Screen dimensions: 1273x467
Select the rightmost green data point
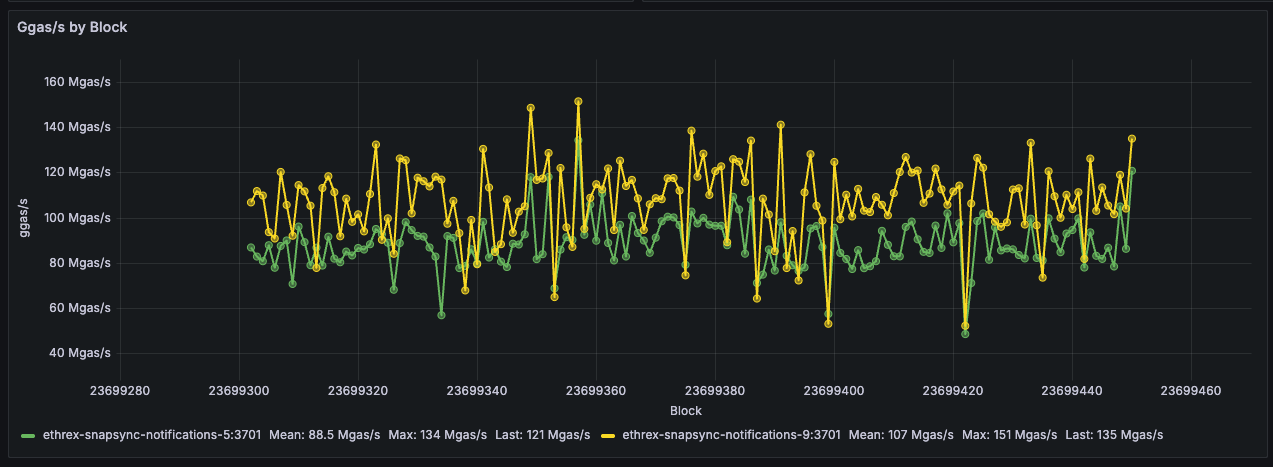click(x=1132, y=171)
